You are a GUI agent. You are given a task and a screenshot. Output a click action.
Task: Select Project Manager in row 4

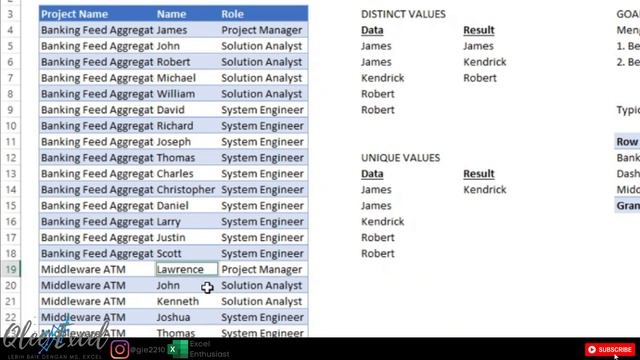(264, 30)
